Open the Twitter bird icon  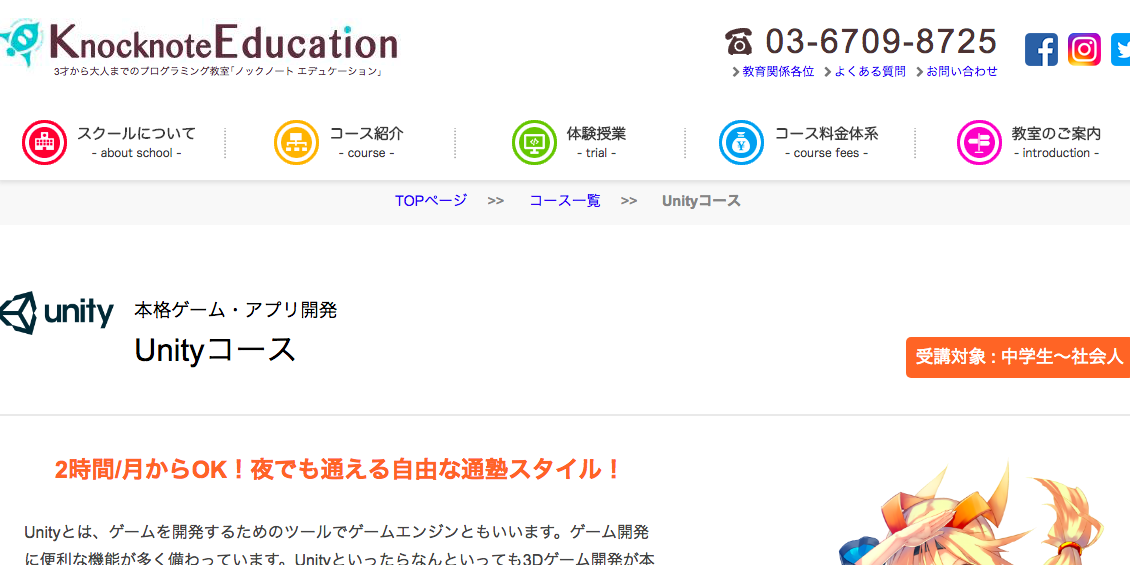click(1121, 49)
